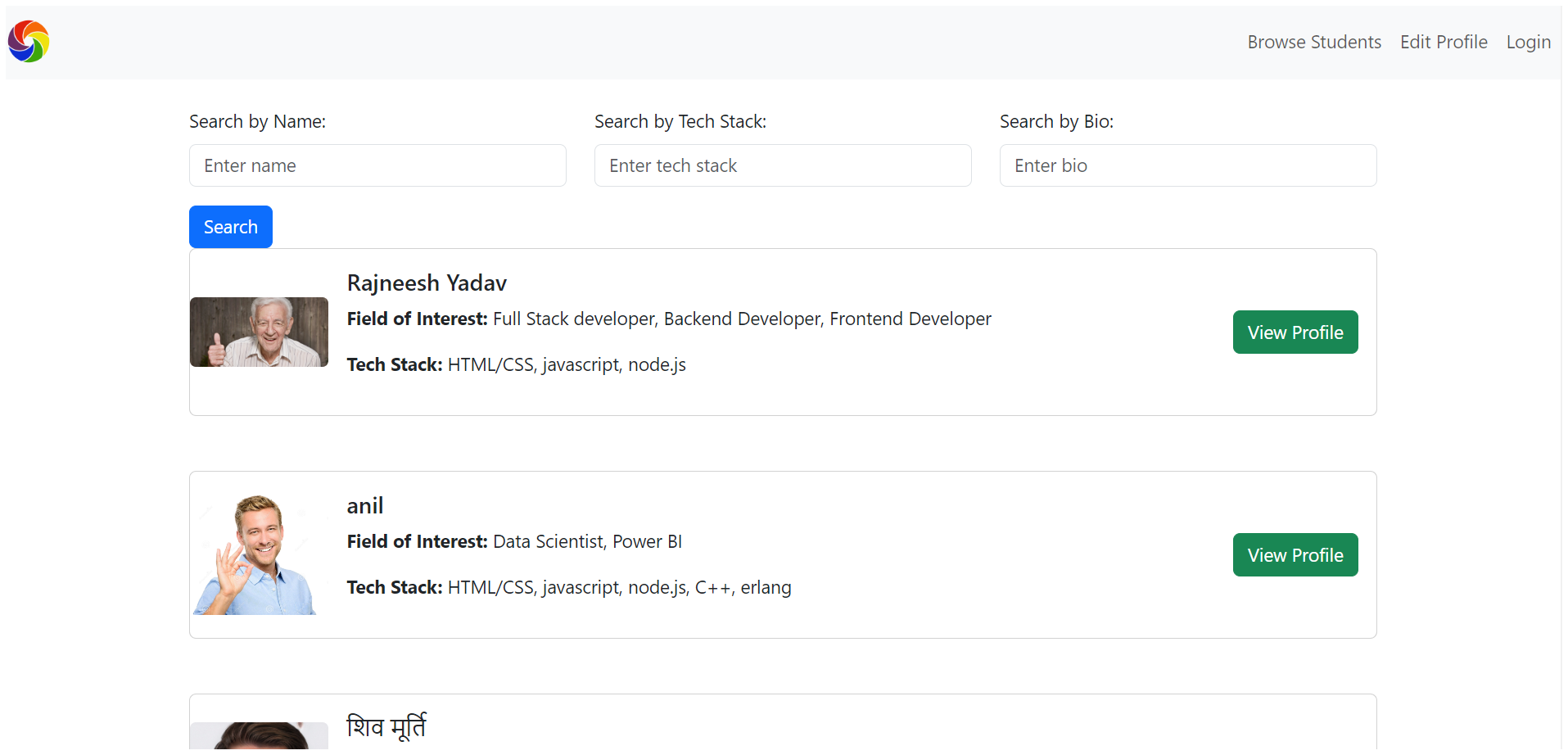Open the Login link in the navbar

pos(1528,42)
